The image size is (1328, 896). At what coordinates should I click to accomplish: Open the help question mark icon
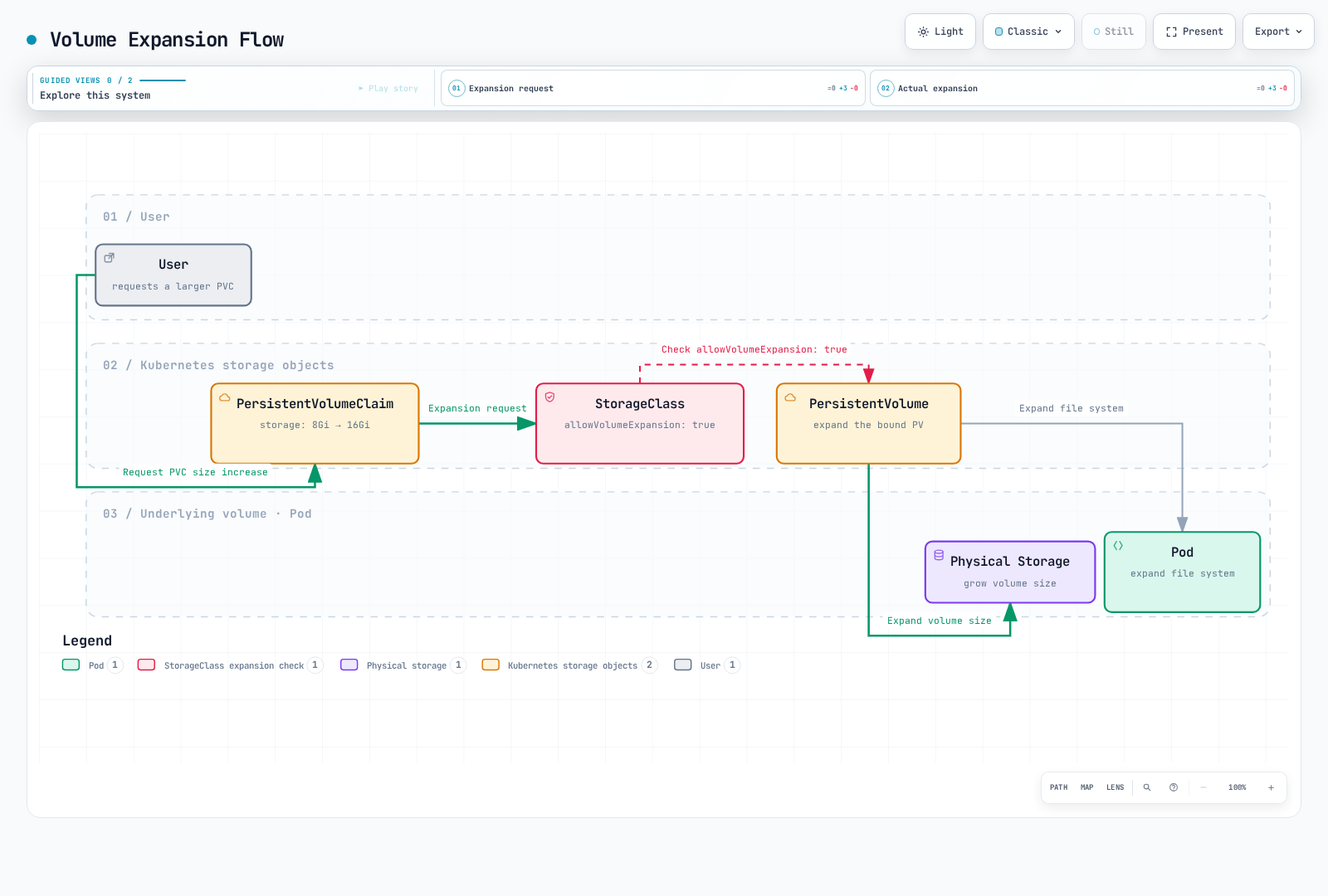tap(1174, 787)
